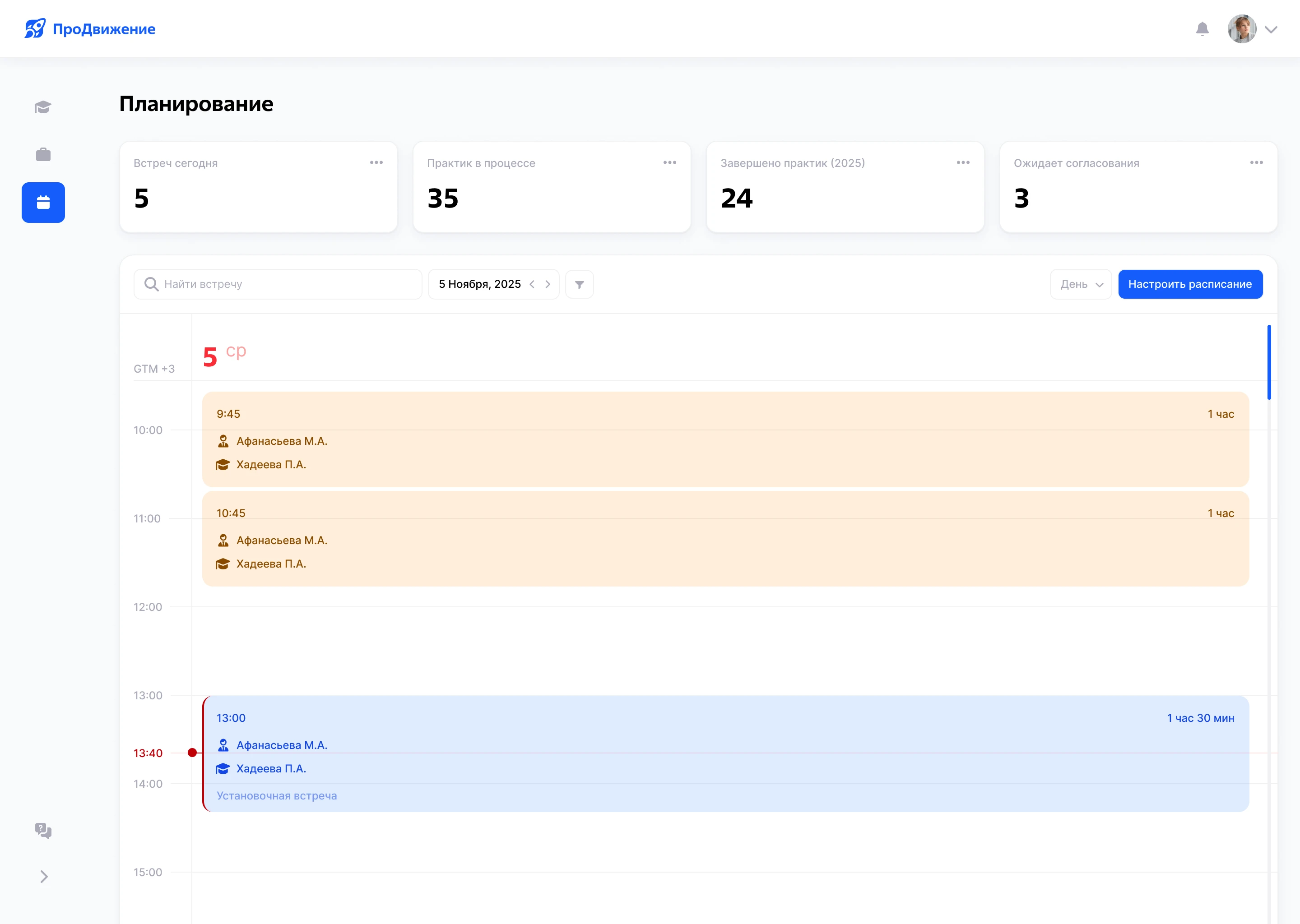Expand the profile menu chevron
This screenshot has width=1300, height=924.
click(x=1271, y=30)
